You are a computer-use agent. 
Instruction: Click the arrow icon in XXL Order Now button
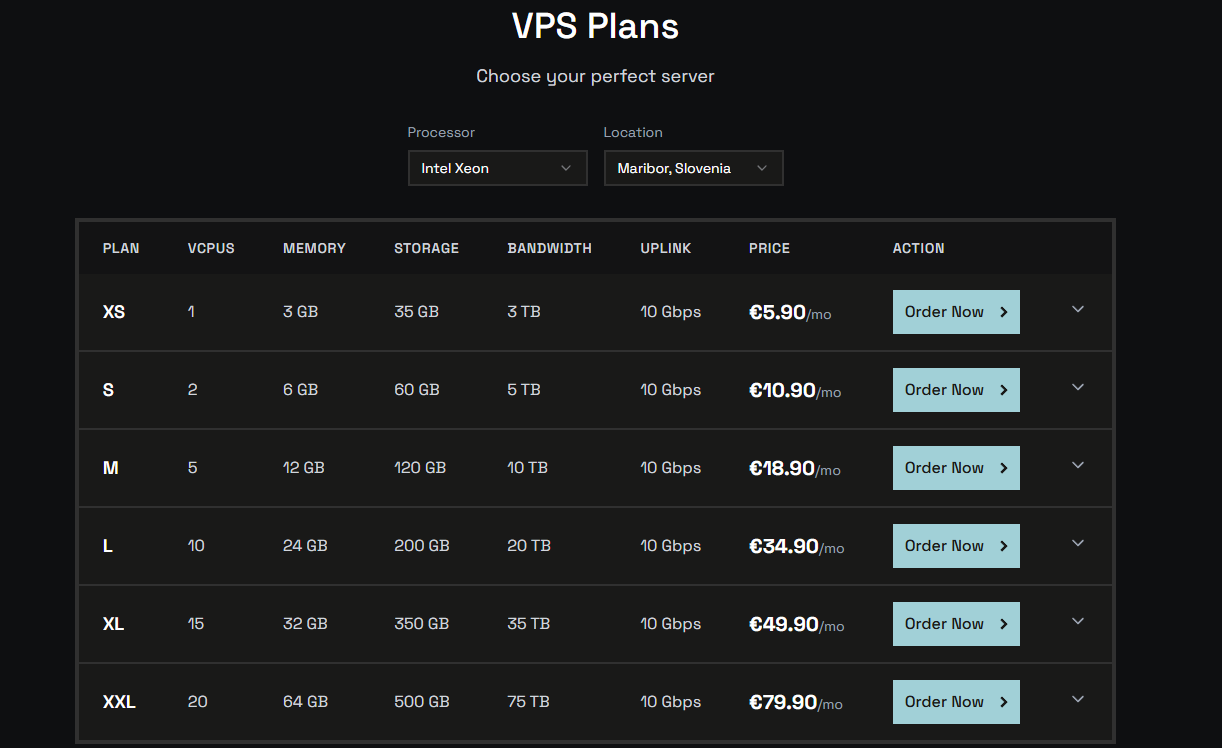(x=1004, y=702)
